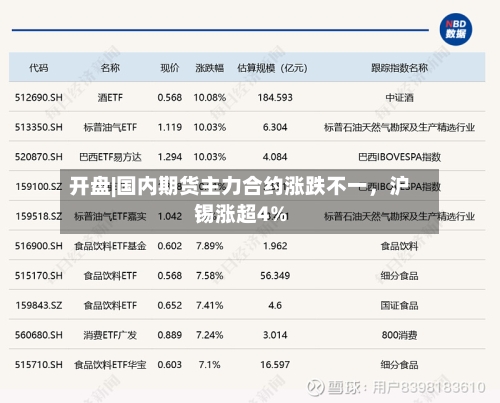Click the 7.1% change value
500x403 pixels.
point(210,365)
